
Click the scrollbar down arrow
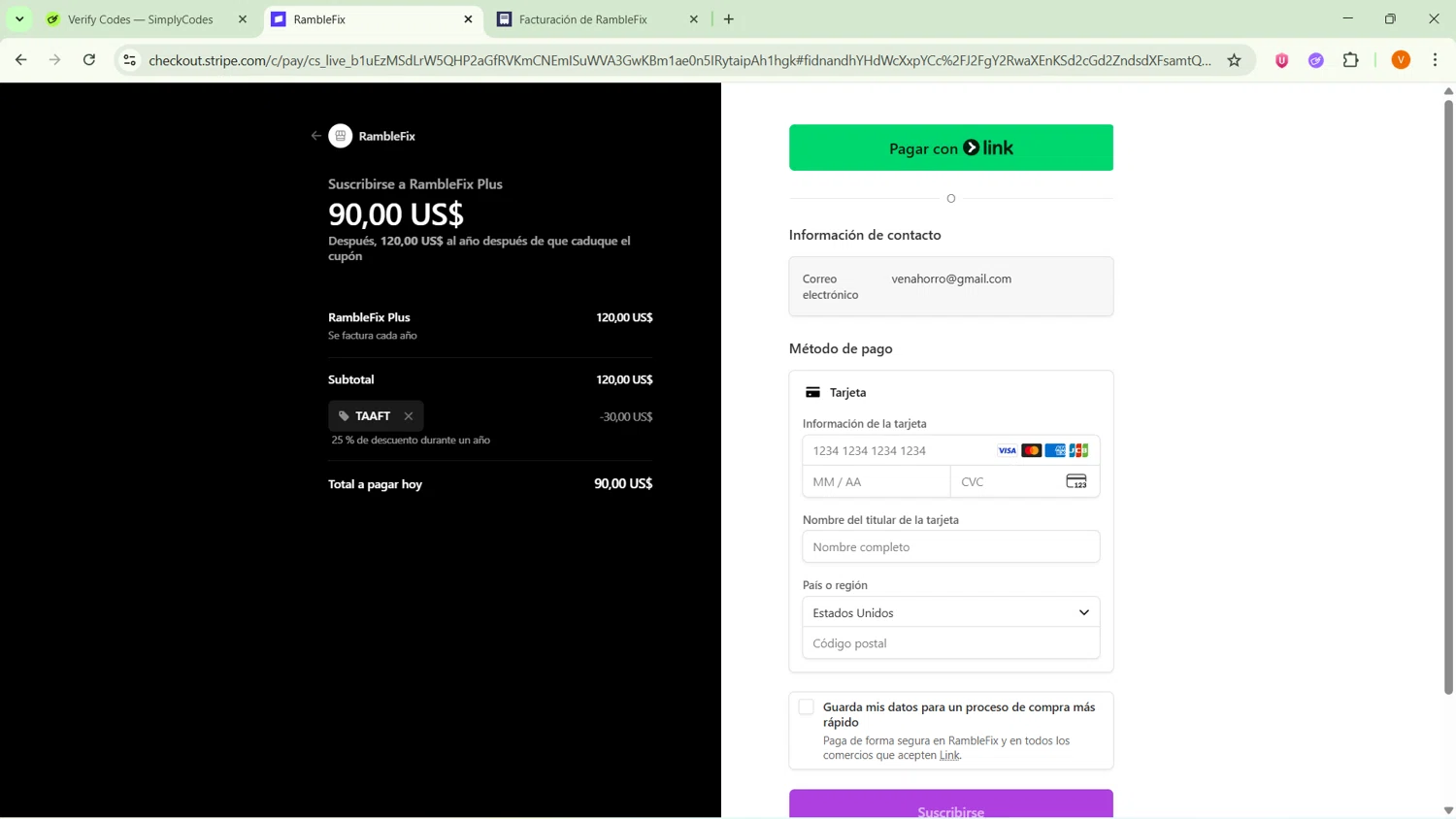[1448, 810]
